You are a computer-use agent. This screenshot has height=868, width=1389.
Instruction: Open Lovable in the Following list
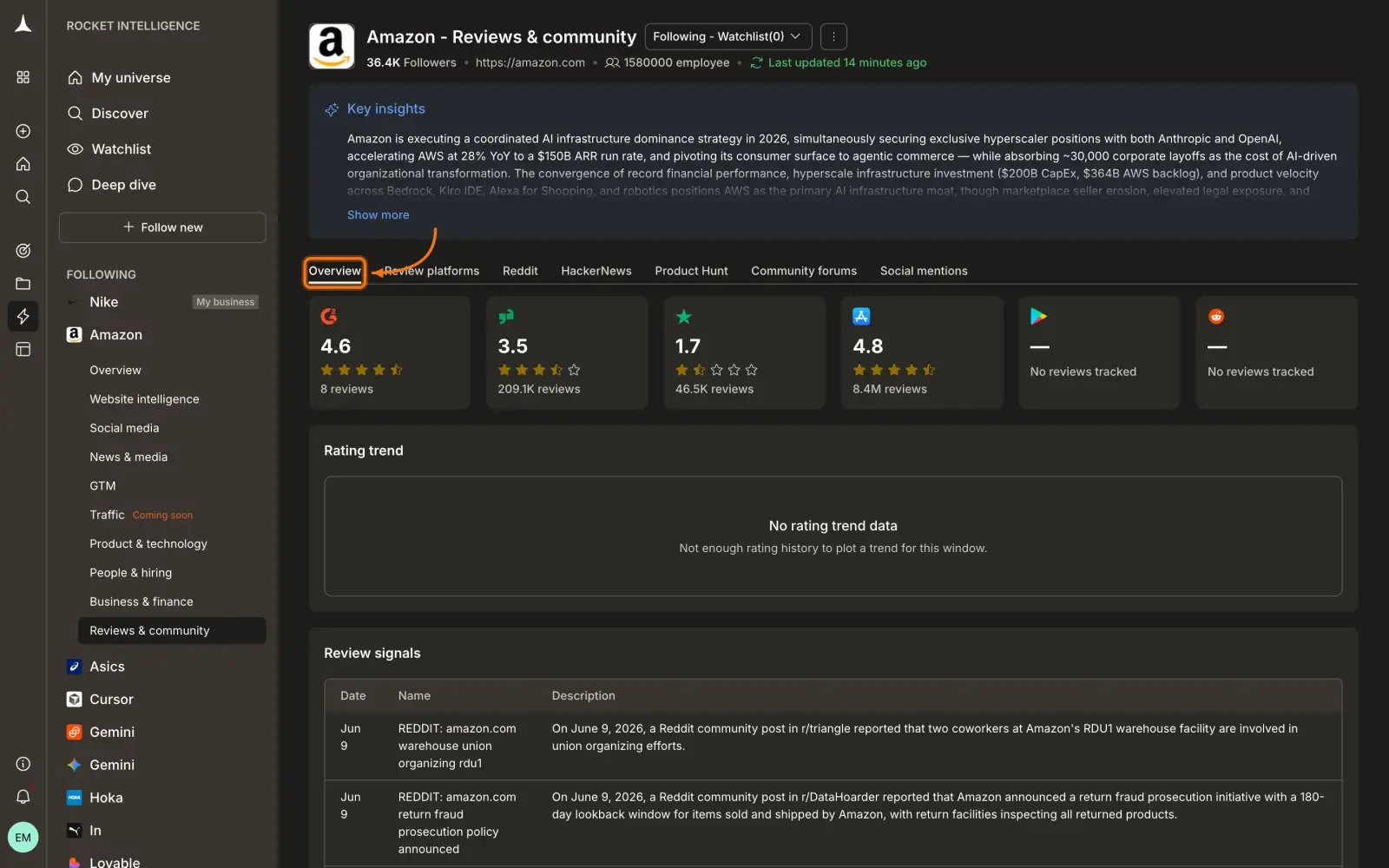[x=115, y=862]
